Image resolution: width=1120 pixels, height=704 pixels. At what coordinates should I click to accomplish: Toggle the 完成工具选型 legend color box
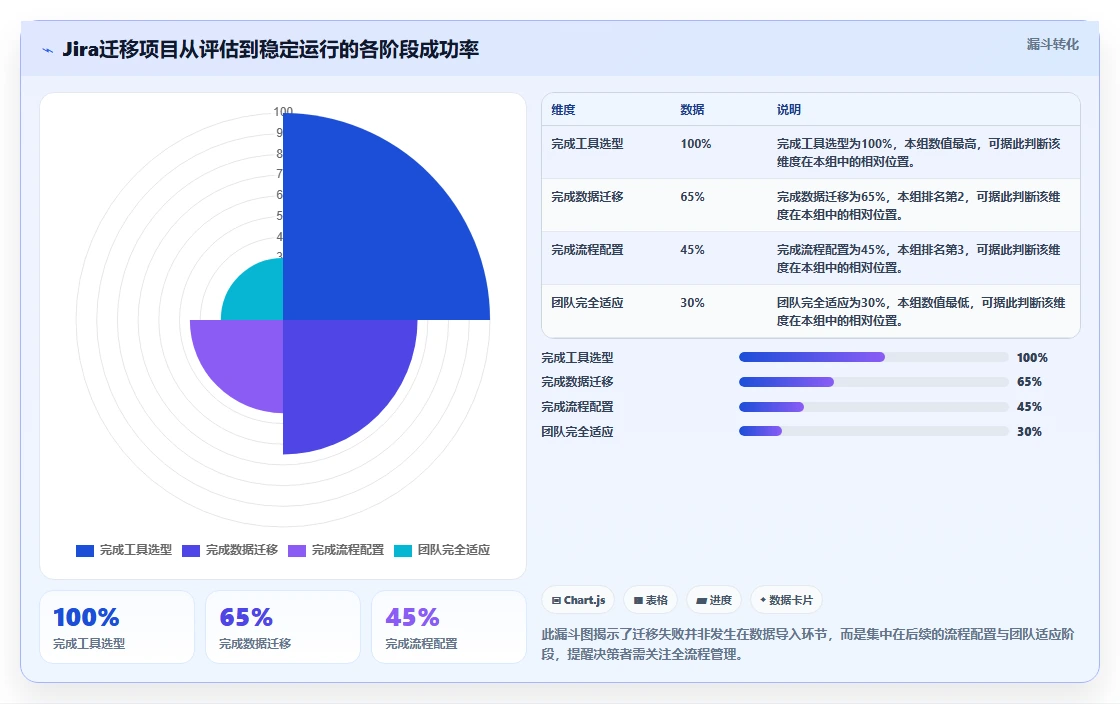coord(85,550)
